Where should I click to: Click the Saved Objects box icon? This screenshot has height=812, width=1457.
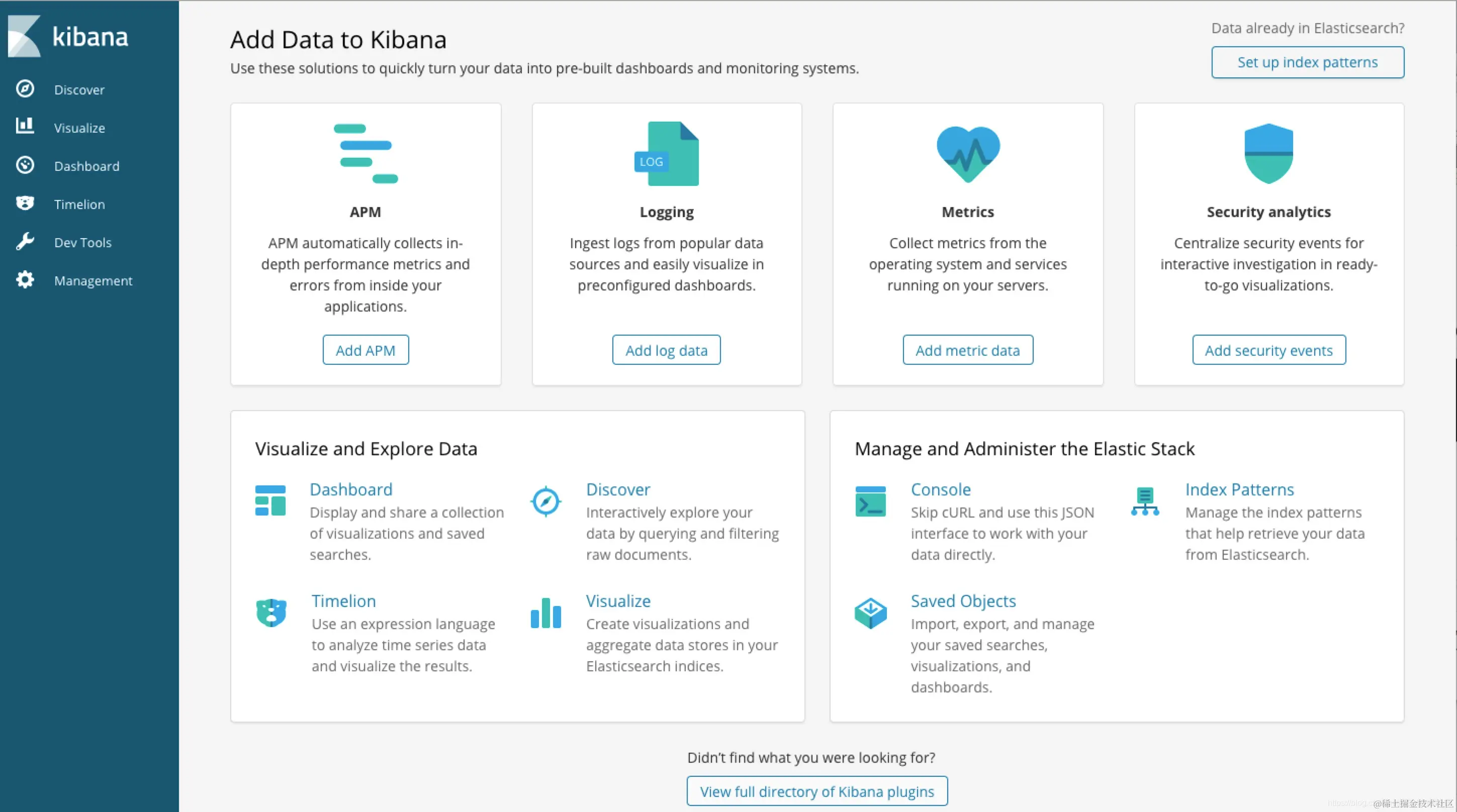coord(870,613)
